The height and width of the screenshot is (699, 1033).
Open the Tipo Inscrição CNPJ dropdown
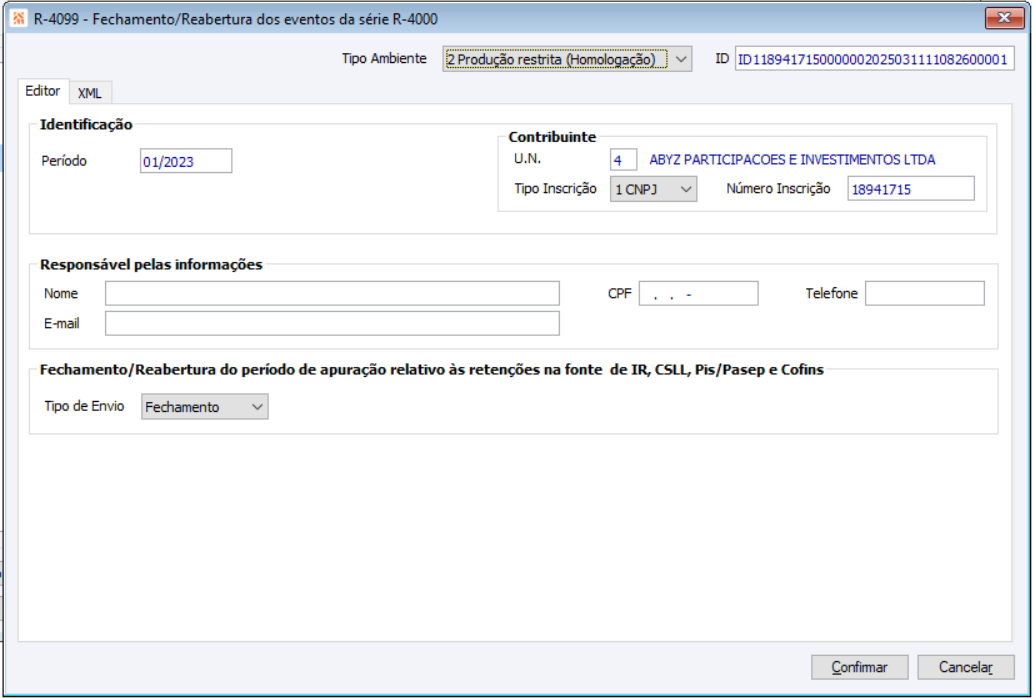tap(653, 189)
